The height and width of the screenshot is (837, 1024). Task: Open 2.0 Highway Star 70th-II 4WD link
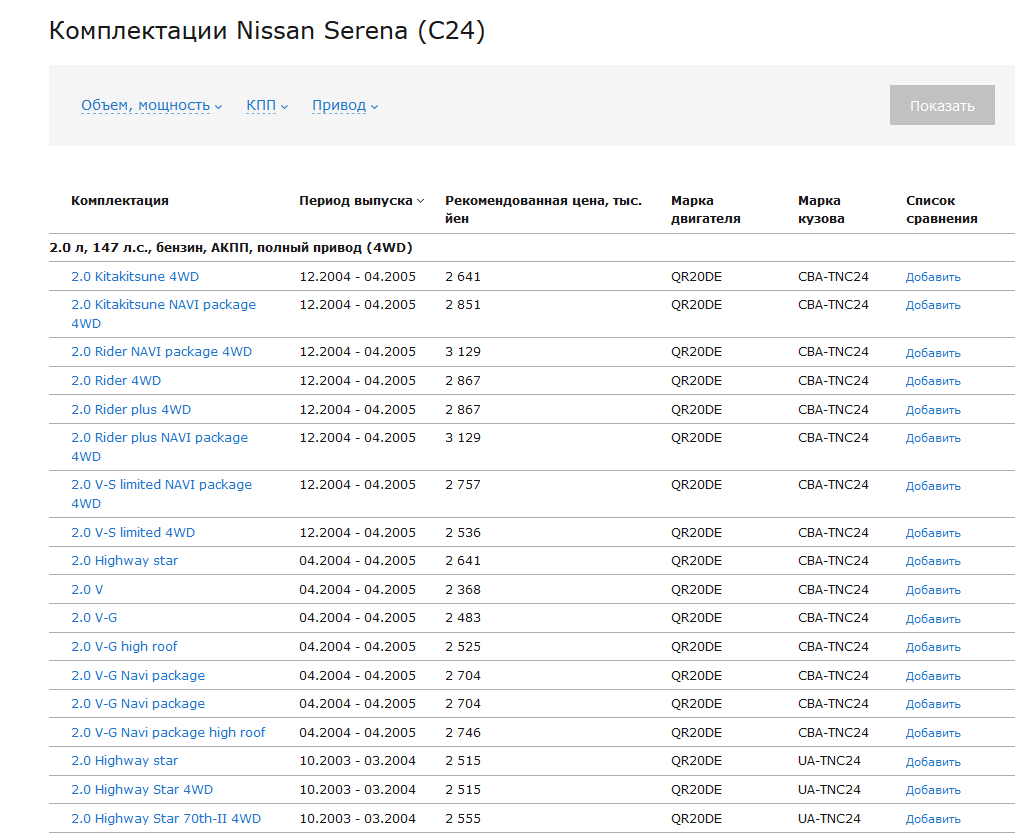(166, 818)
